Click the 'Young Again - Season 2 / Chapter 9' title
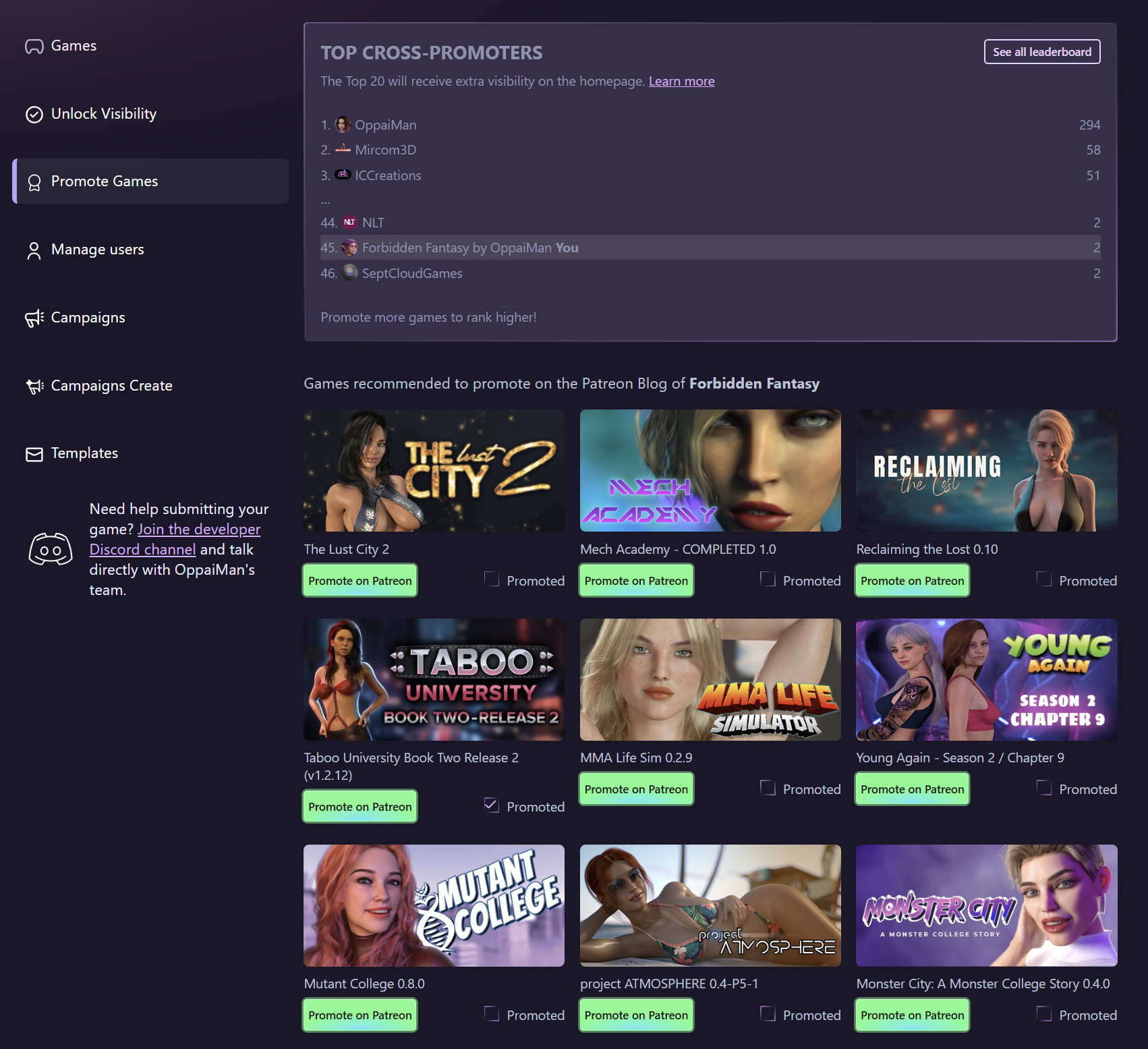1148x1049 pixels. pos(960,758)
